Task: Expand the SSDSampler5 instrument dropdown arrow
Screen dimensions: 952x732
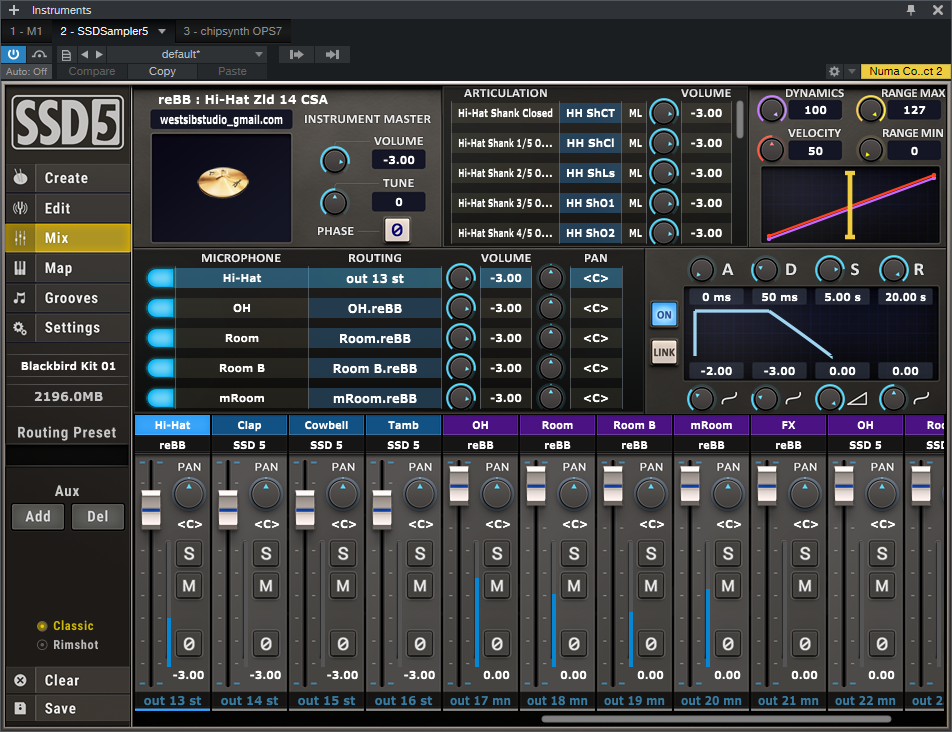Action: [162, 31]
